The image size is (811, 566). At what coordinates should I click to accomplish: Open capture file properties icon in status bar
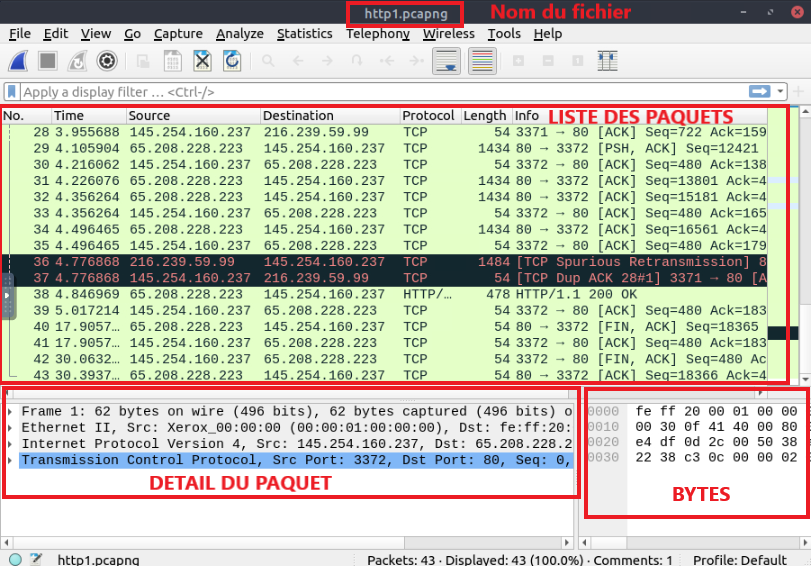(x=36, y=559)
